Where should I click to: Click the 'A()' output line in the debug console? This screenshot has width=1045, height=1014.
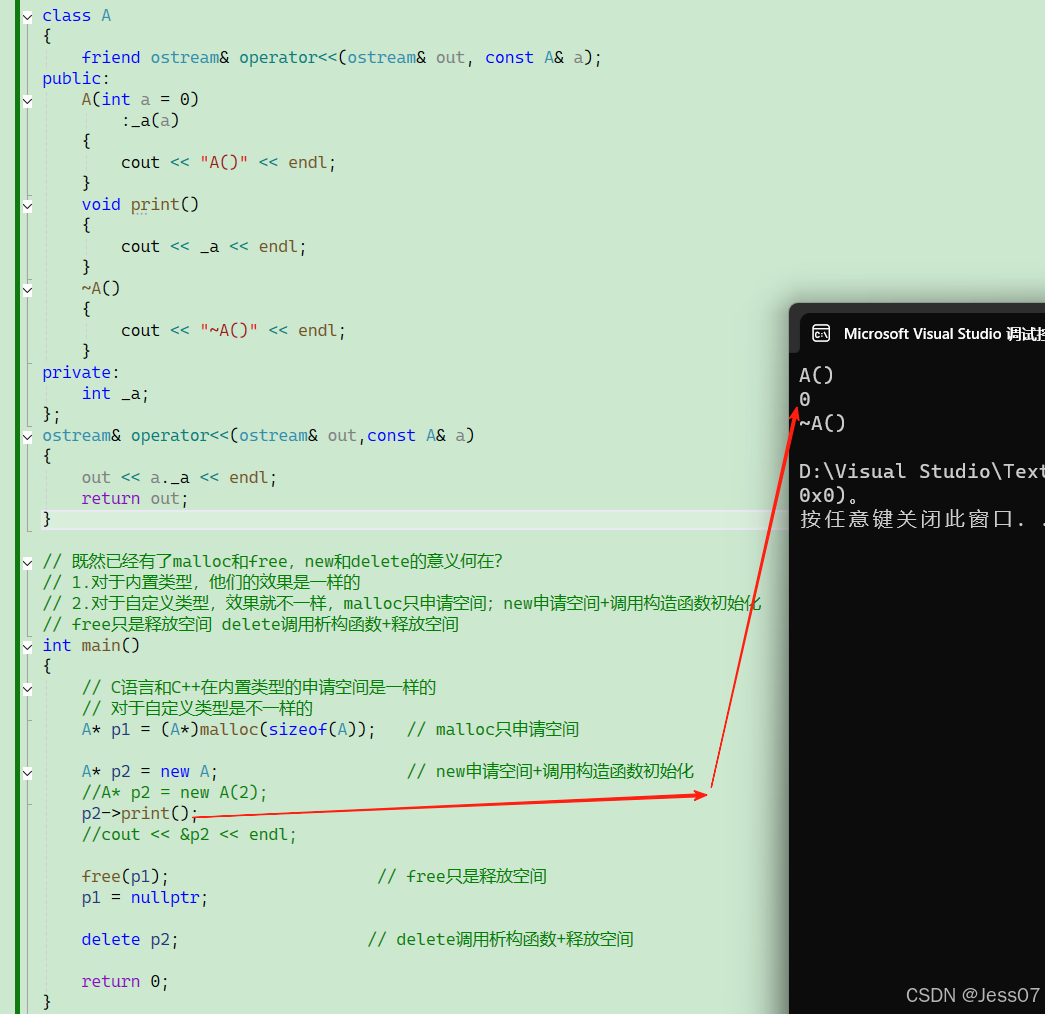coord(816,375)
